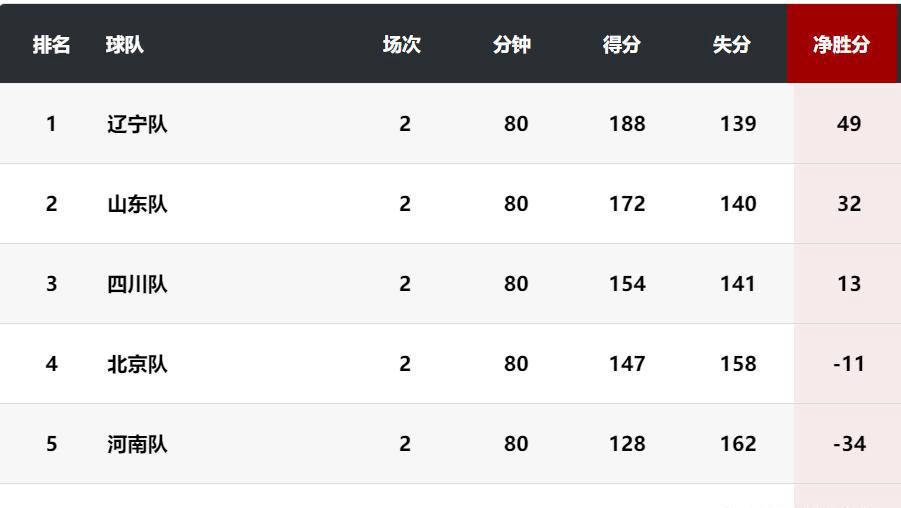Select 河南队's 失分 value 162

tap(738, 444)
